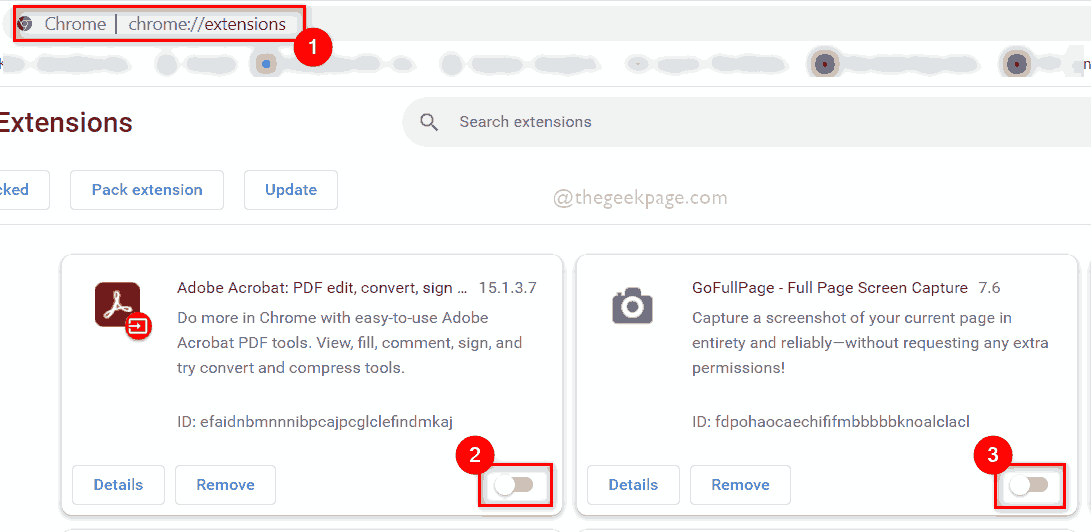
Task: Click the chrome://extensions URL in the address bar
Action: pyautogui.click(x=207, y=24)
